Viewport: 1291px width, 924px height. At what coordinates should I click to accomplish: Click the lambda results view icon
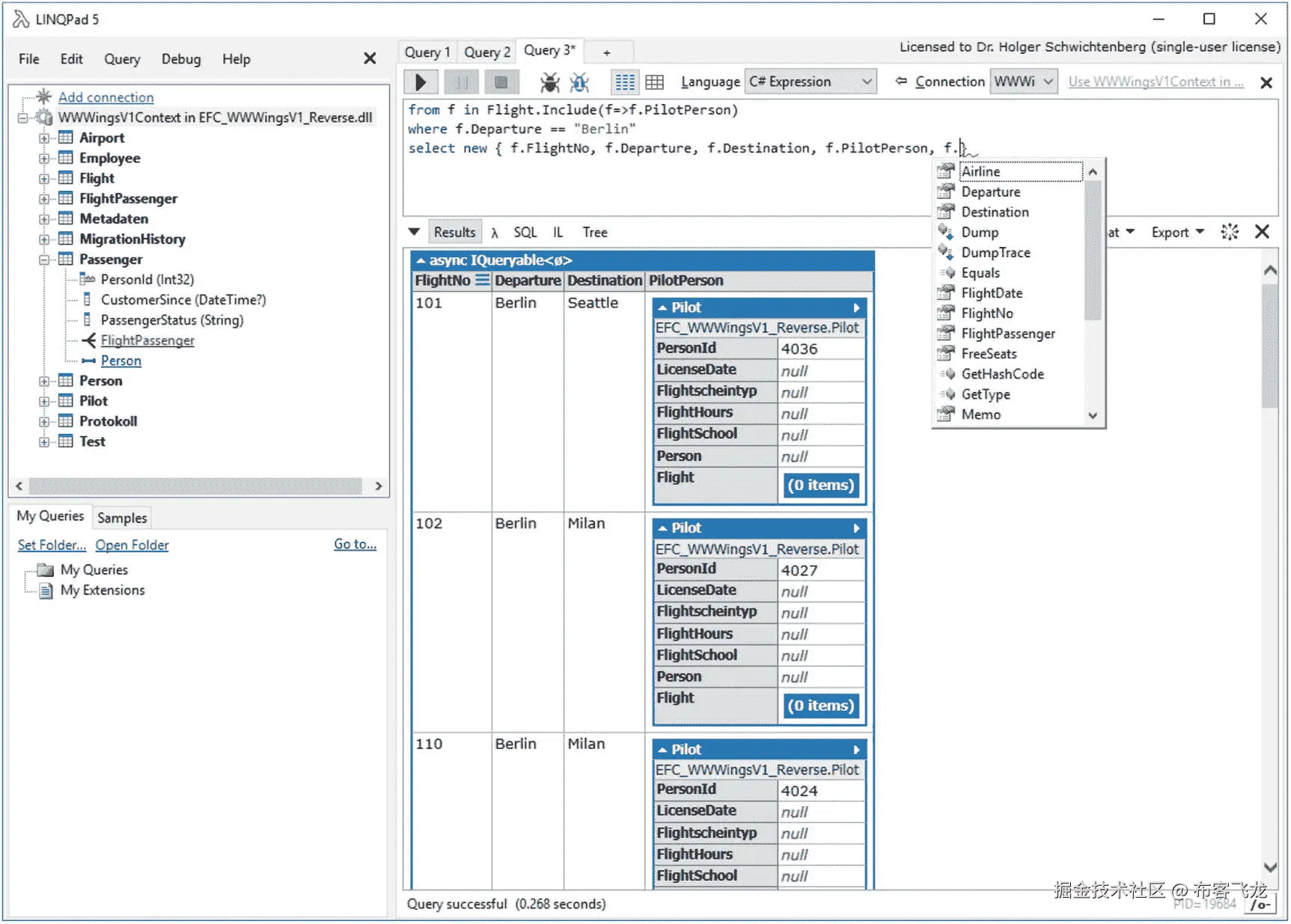click(495, 233)
